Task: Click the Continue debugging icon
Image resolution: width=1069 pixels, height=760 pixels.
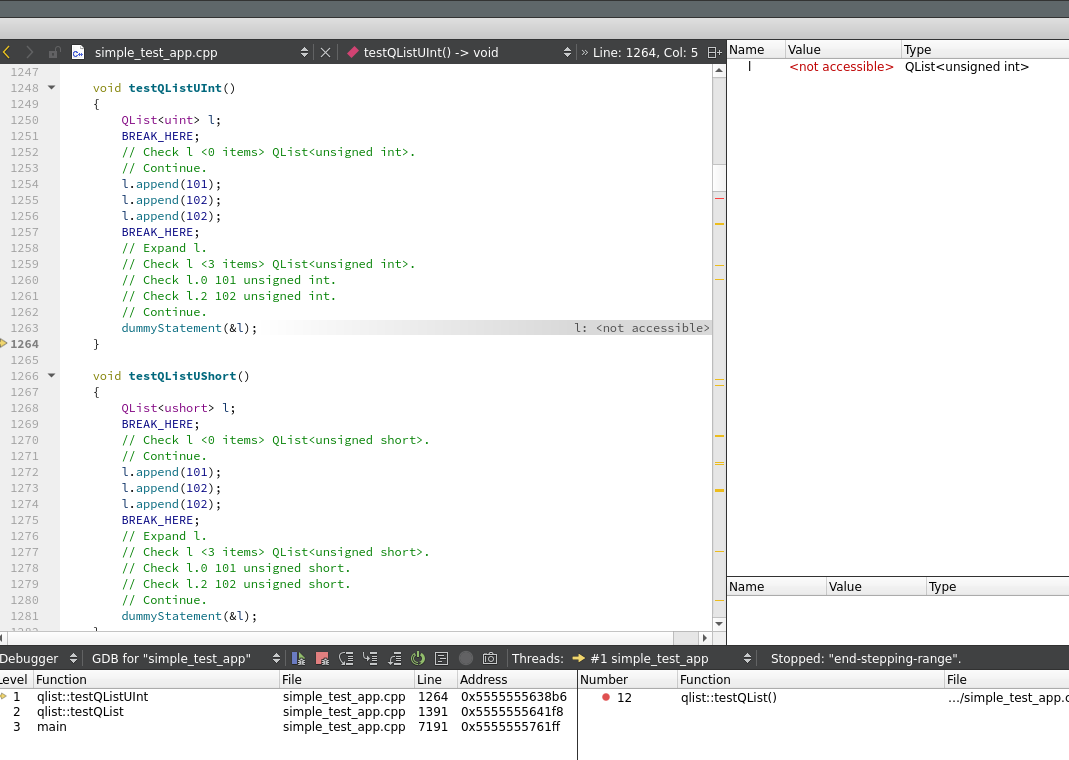Action: [298, 659]
